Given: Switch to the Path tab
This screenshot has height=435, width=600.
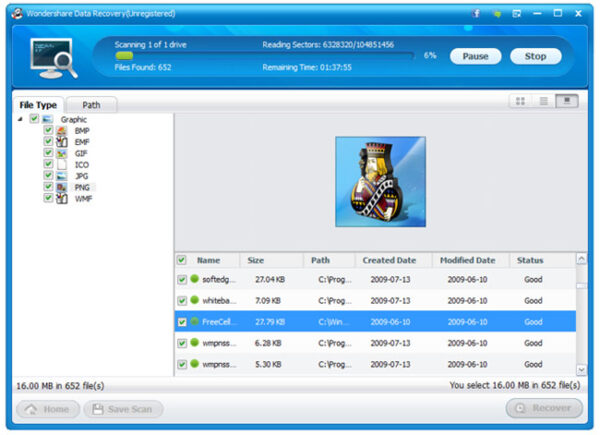Looking at the screenshot, I should 91,105.
